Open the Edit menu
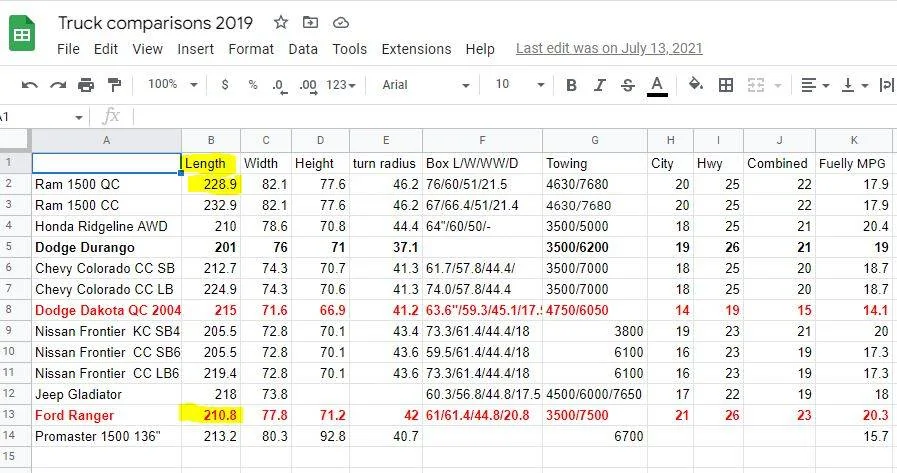Image resolution: width=897 pixels, height=473 pixels. (x=106, y=49)
